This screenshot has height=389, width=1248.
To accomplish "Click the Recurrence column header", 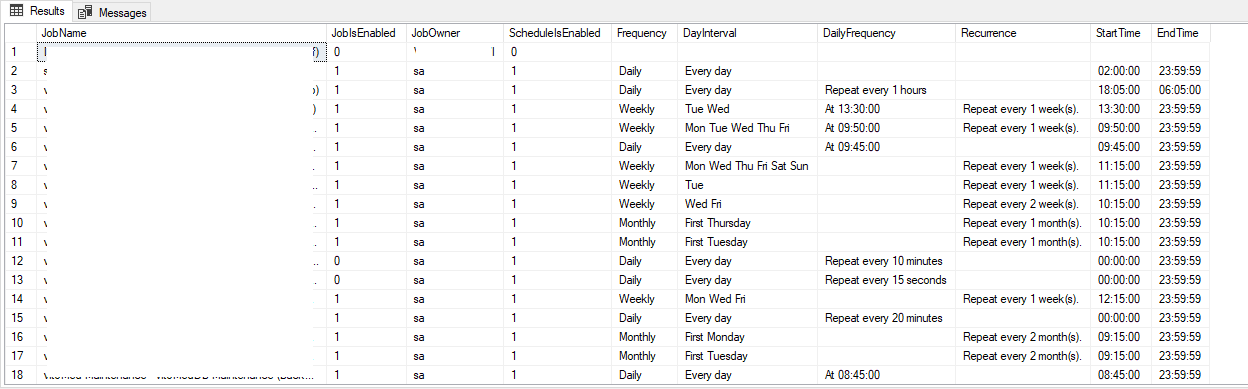I will [x=1023, y=33].
